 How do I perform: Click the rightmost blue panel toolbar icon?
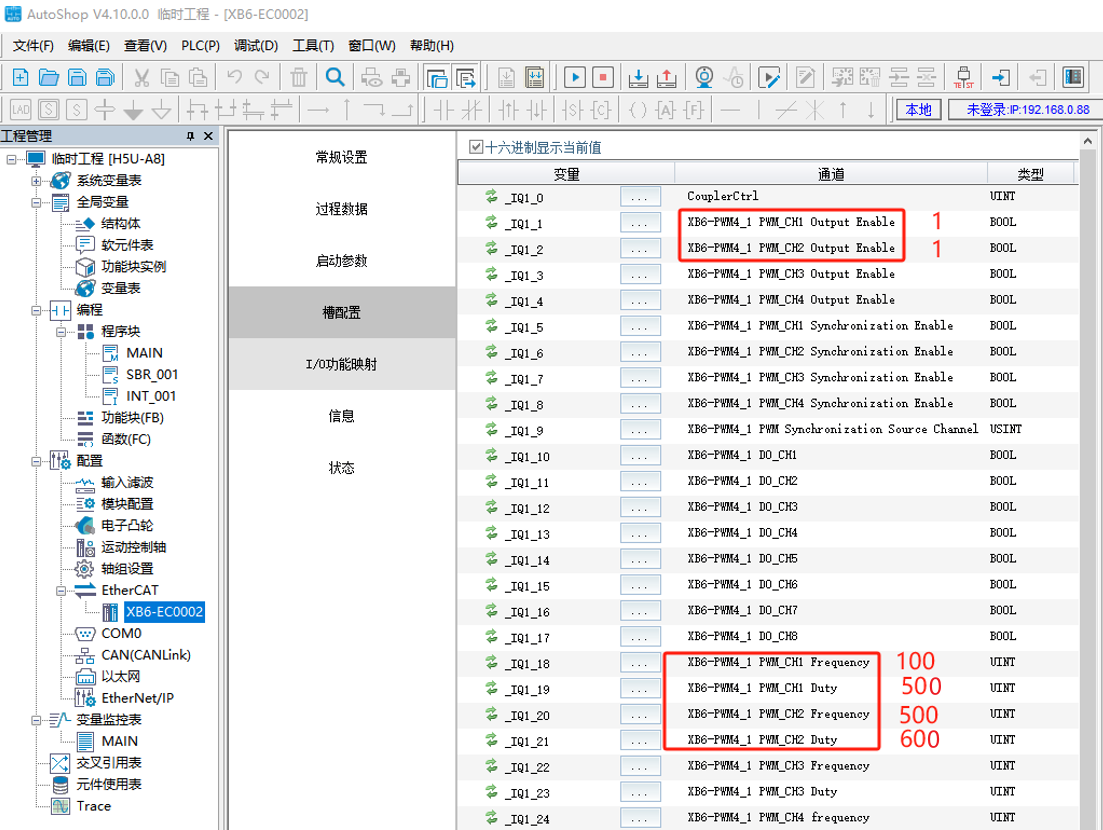tap(1073, 77)
